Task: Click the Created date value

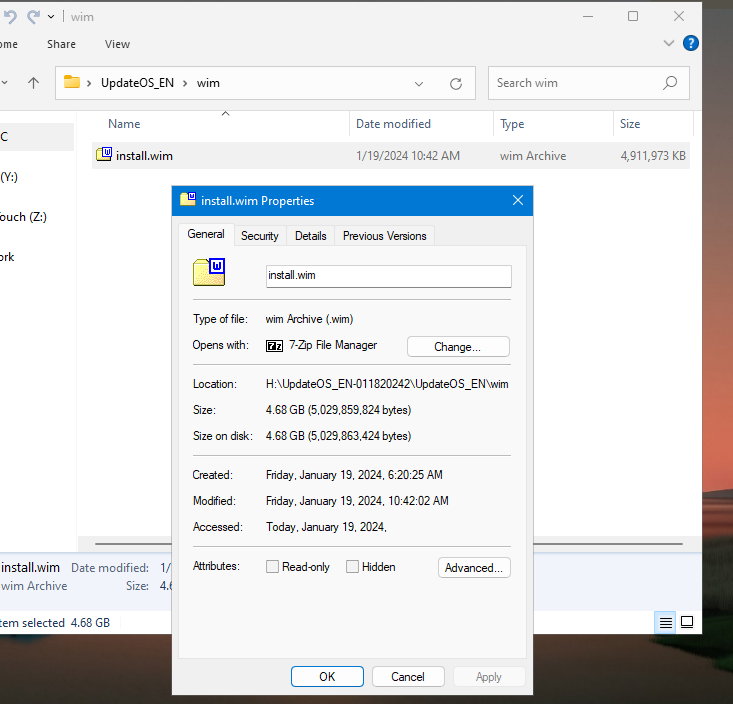Action: point(354,475)
